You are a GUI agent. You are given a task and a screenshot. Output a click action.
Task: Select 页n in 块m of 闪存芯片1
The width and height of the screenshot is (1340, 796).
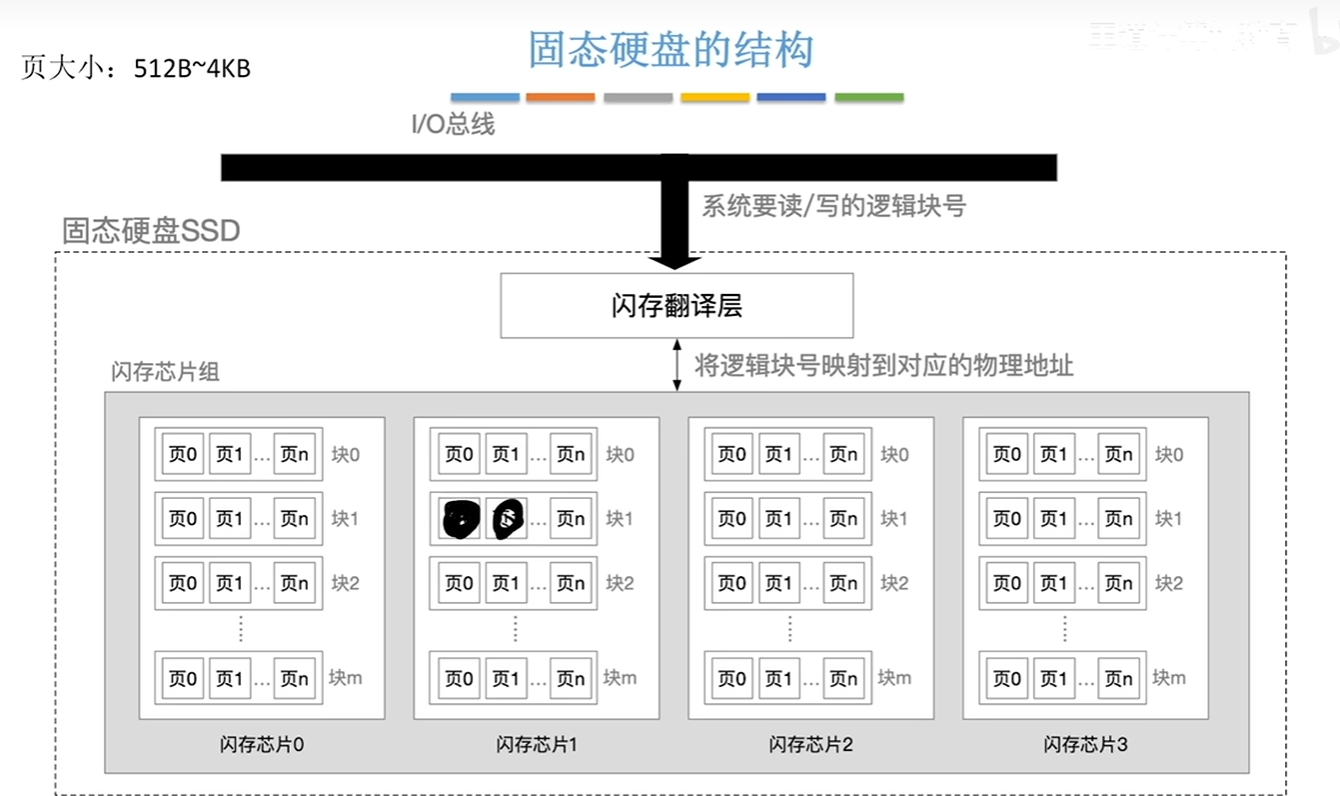pos(570,679)
